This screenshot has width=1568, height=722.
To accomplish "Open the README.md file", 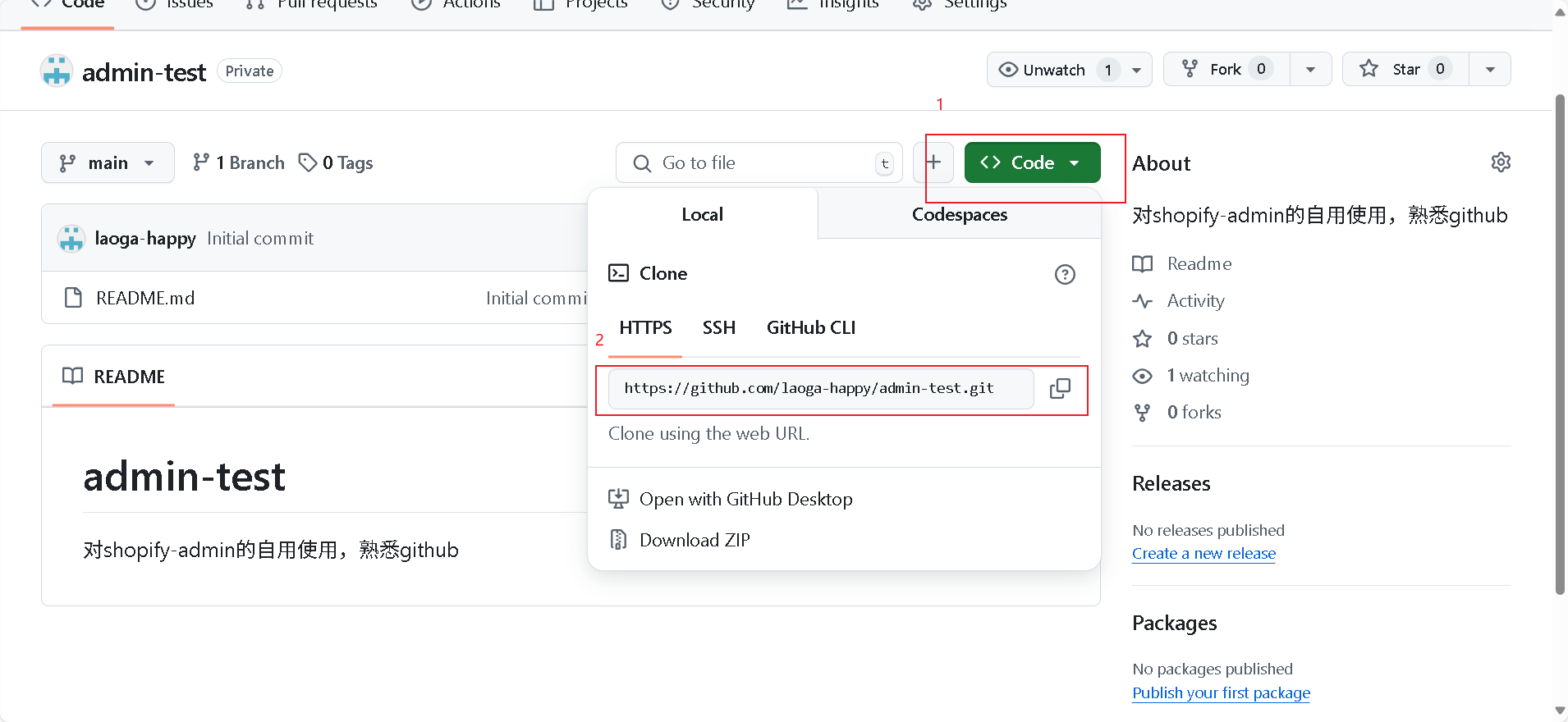I will point(145,298).
